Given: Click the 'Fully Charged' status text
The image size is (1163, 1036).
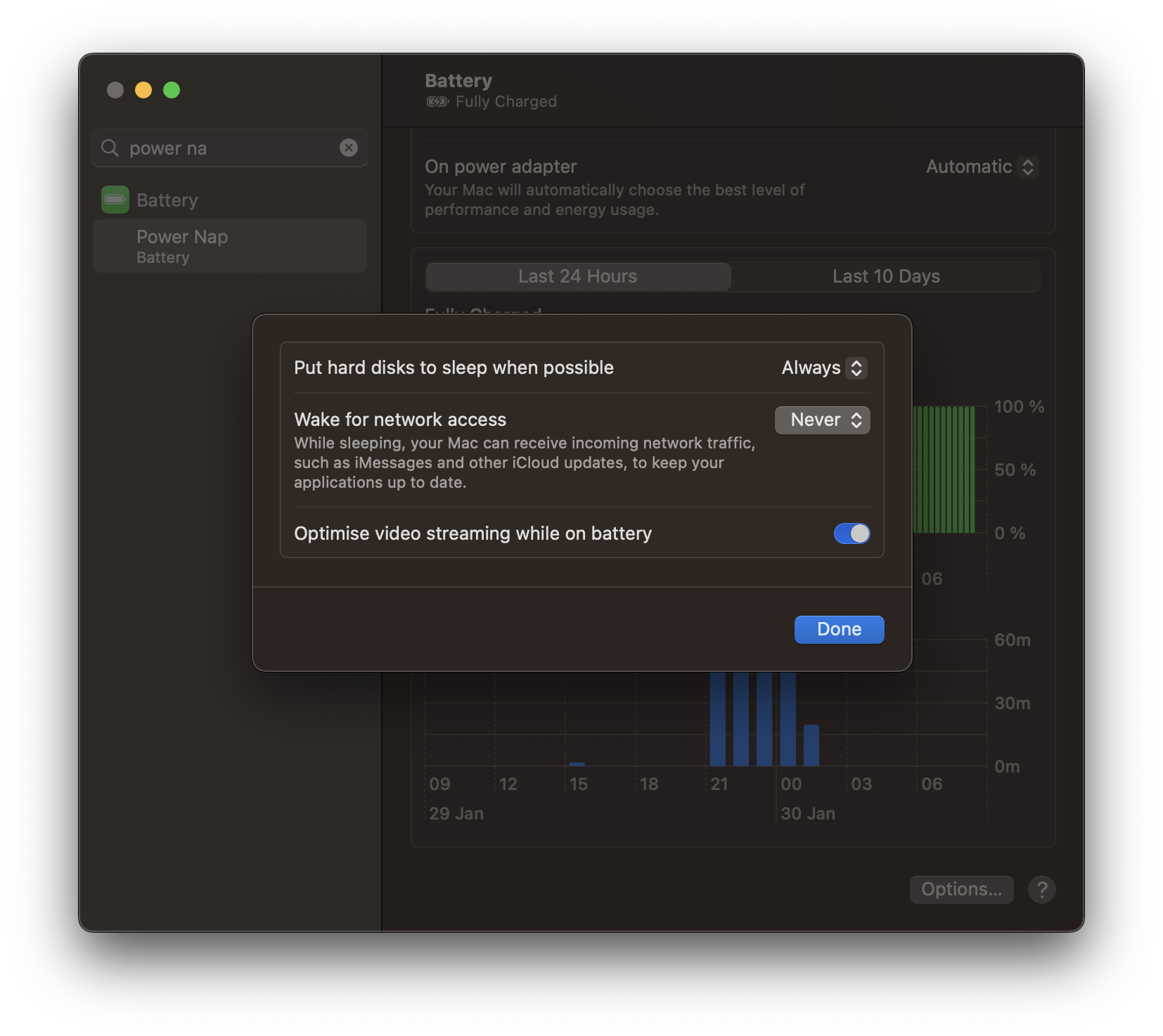Looking at the screenshot, I should click(506, 102).
